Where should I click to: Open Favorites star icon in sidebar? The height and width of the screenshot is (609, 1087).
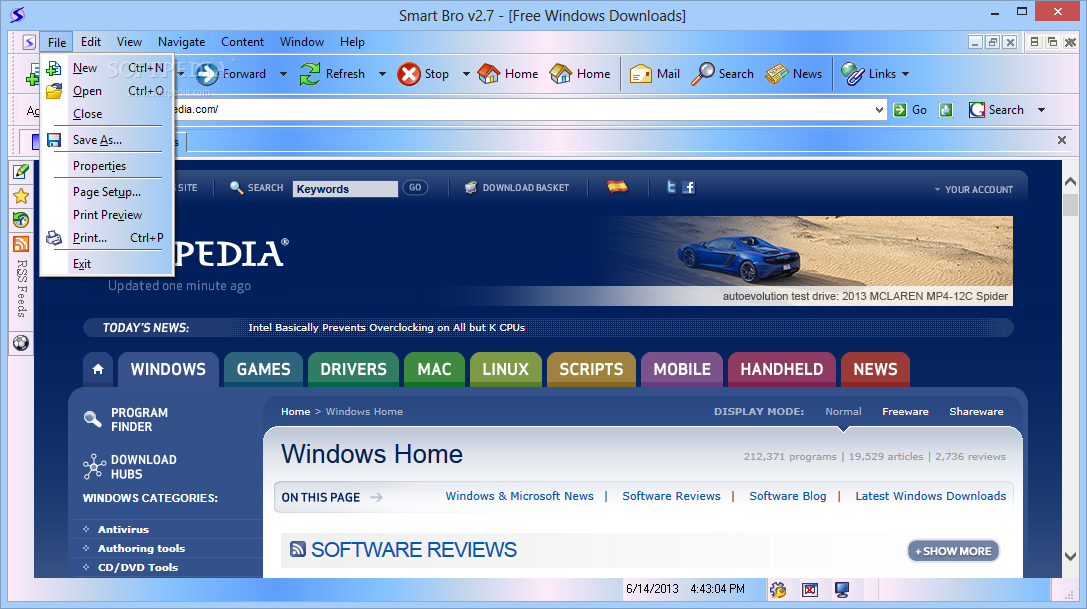point(21,196)
